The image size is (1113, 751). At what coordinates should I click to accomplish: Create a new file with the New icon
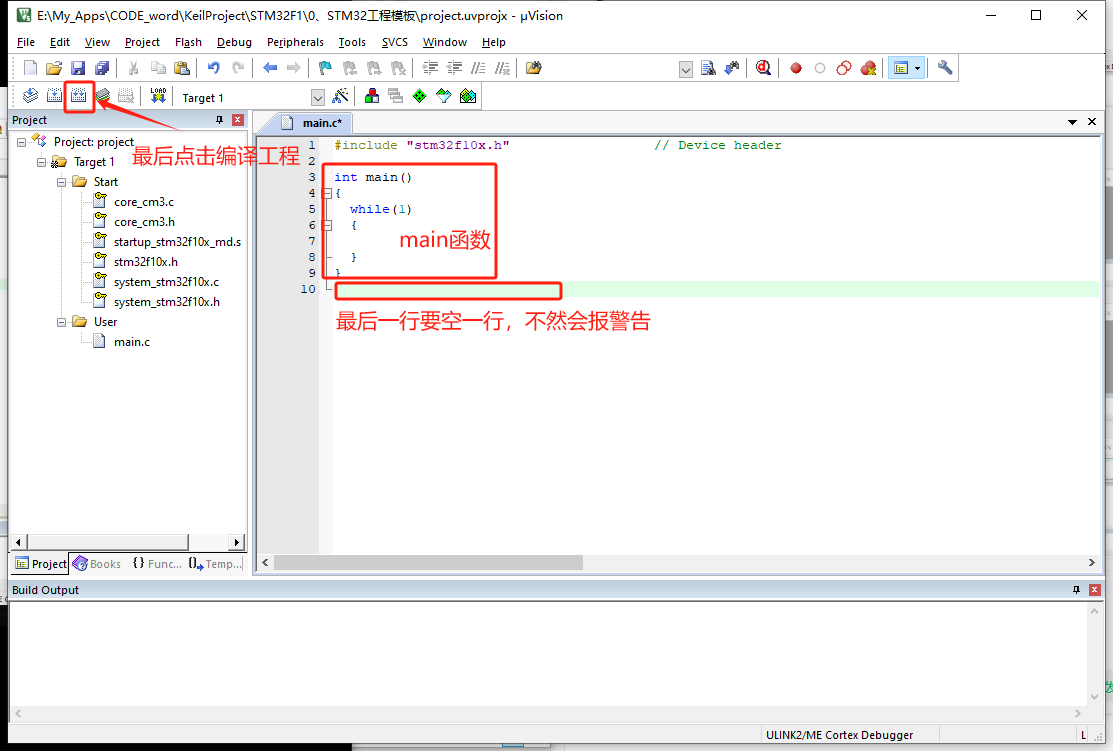click(x=30, y=68)
